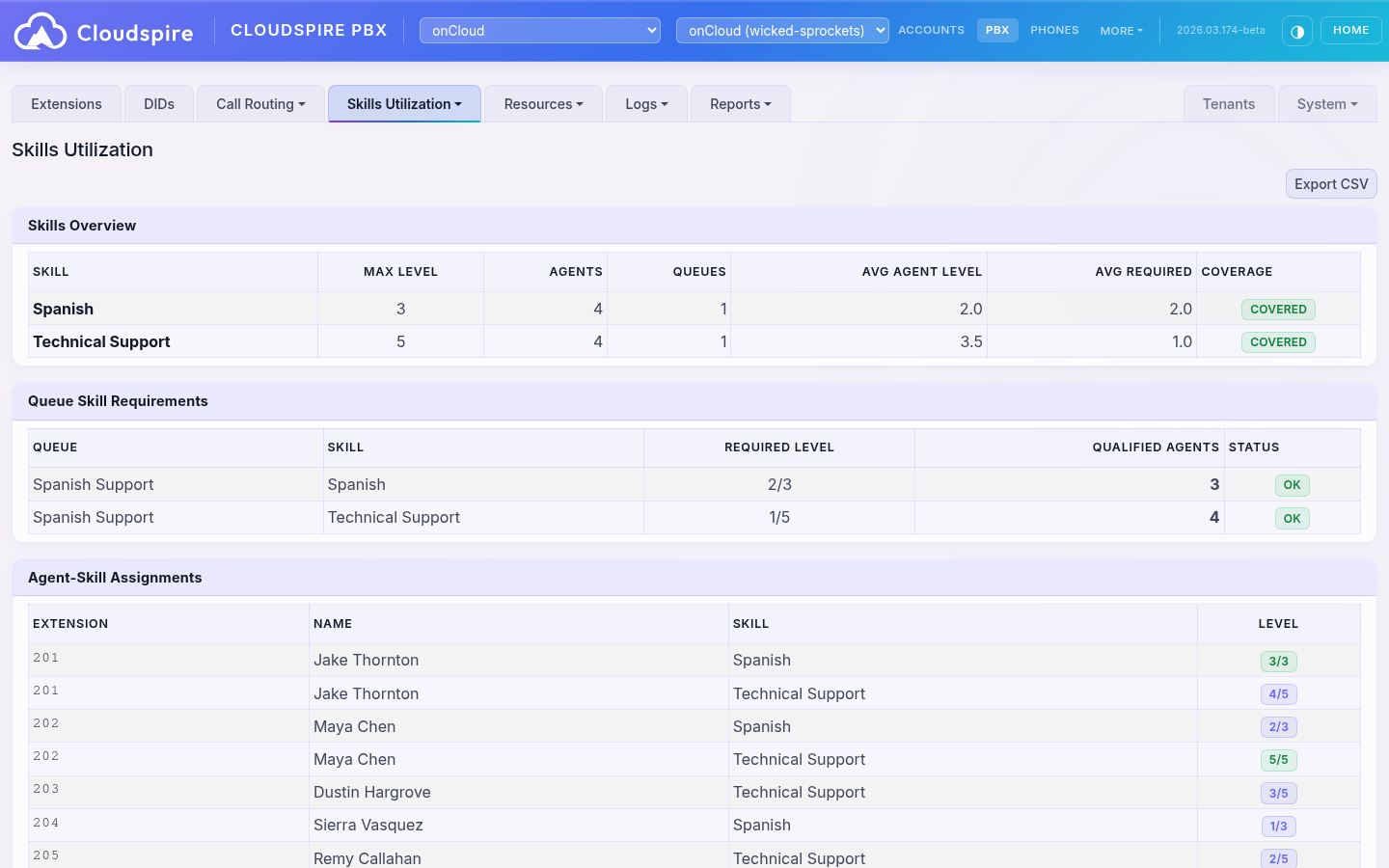
Task: Open the onCloud (wicked-sprockets) tenant selector
Action: 782,30
